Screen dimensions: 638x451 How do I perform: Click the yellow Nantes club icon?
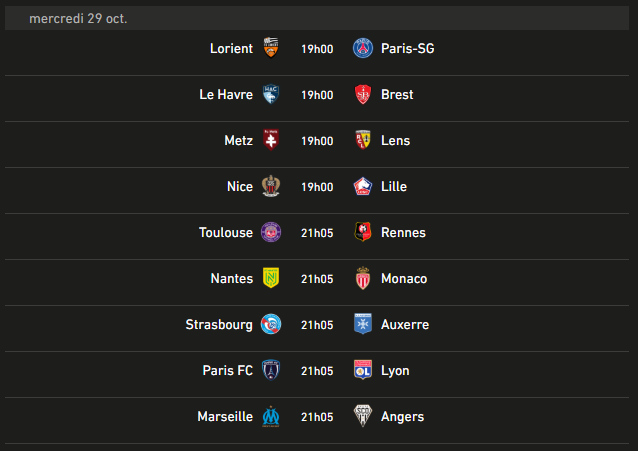(270, 278)
